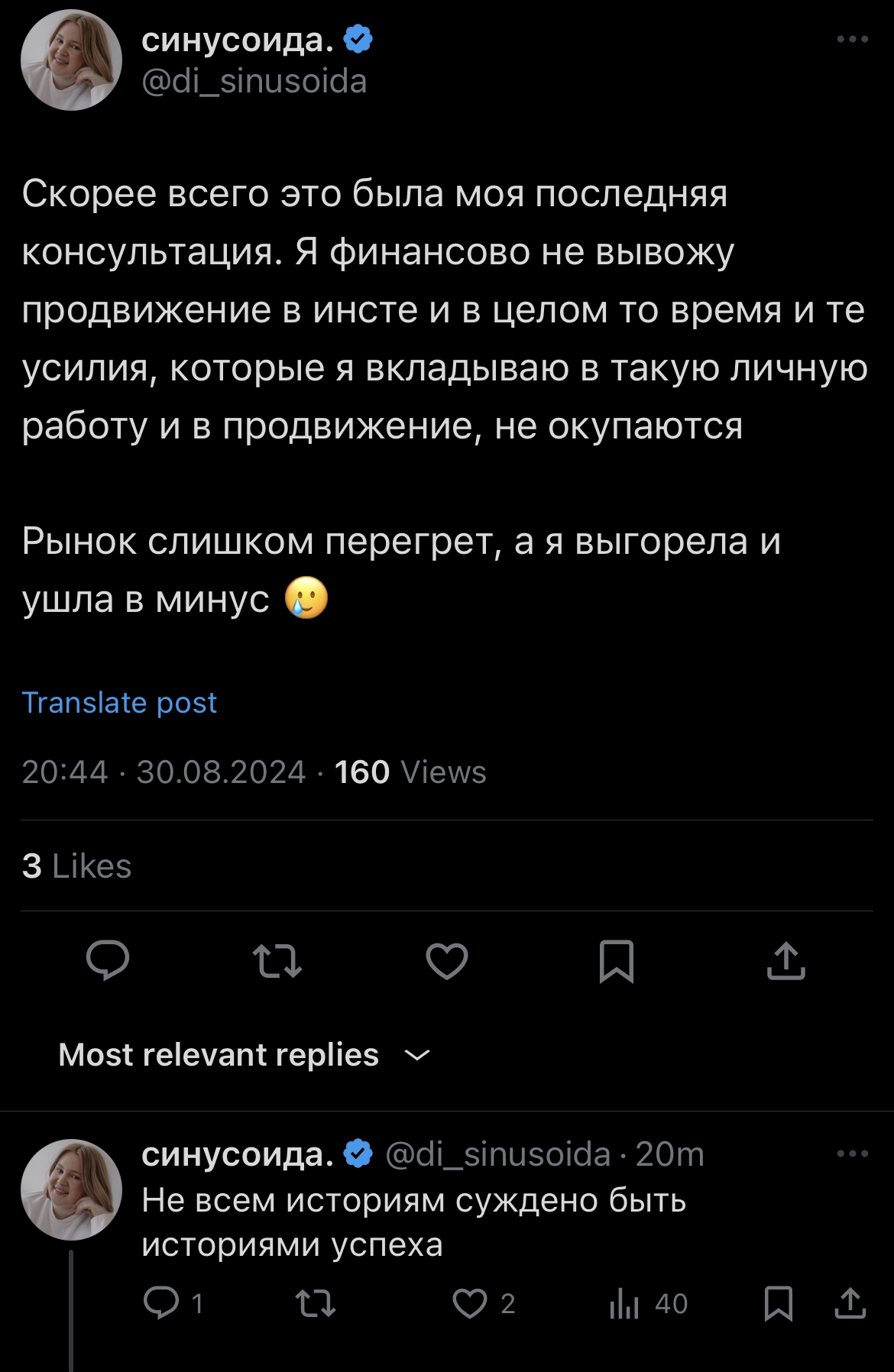Open the main post's three-dot menu
The height and width of the screenshot is (1372, 894).
pyautogui.click(x=852, y=39)
